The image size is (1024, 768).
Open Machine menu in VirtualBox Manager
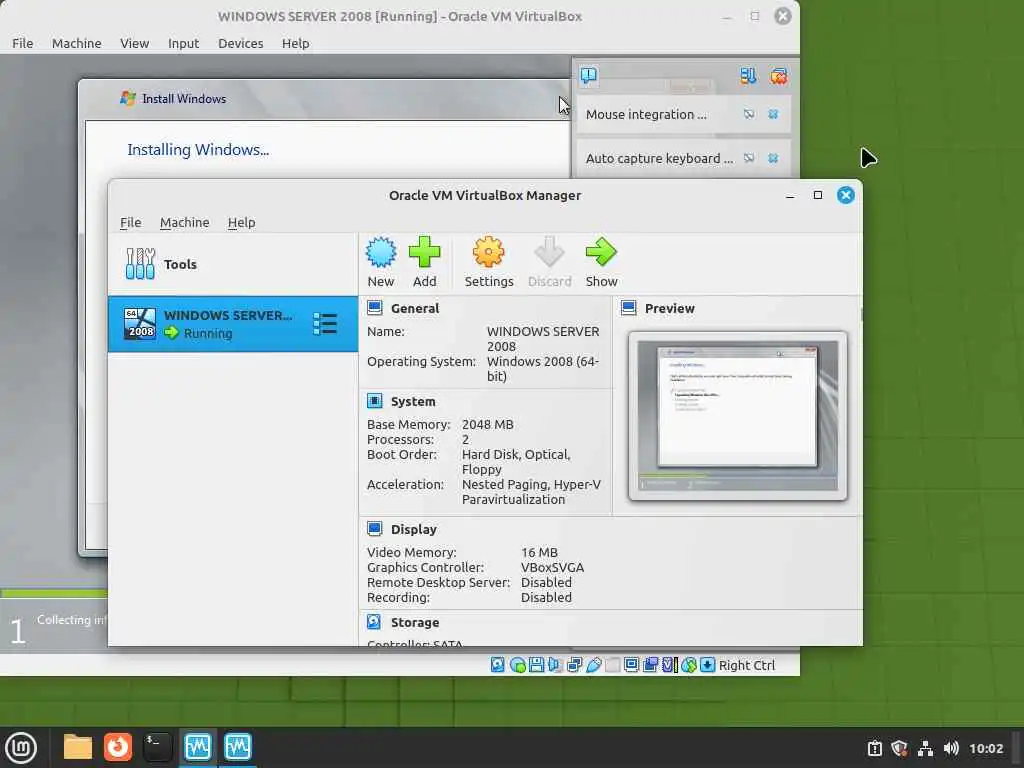pos(185,222)
